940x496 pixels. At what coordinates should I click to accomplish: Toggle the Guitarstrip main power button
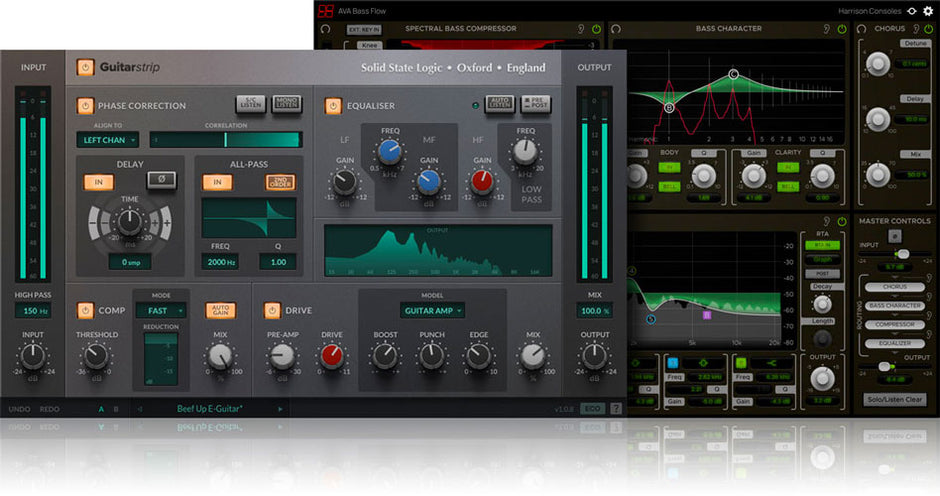click(x=85, y=67)
